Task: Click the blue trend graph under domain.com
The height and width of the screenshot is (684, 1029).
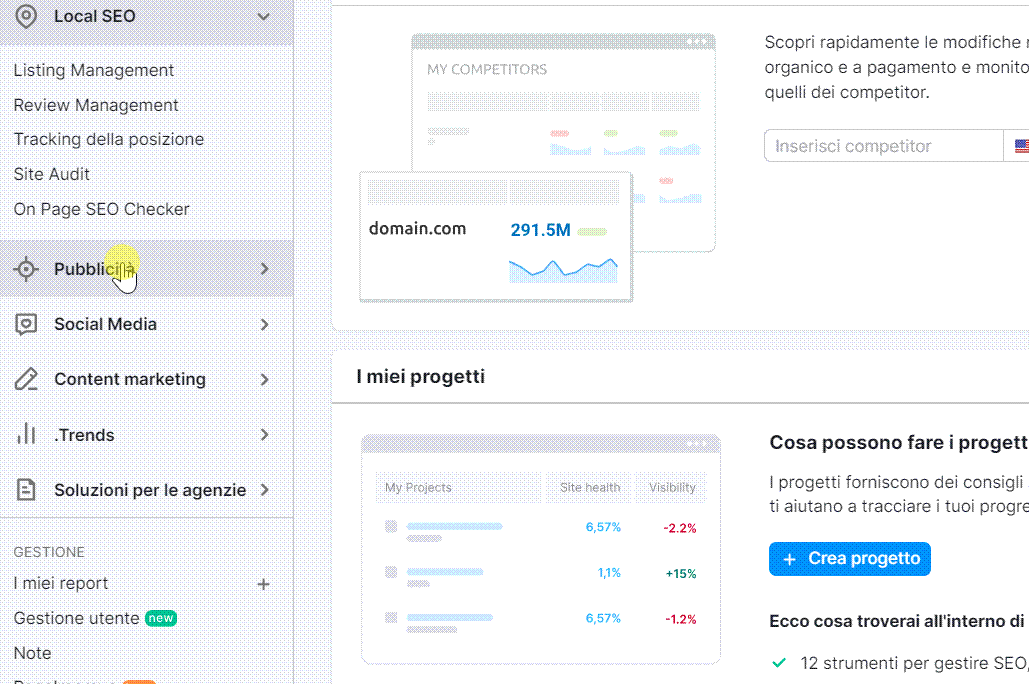Action: (563, 268)
